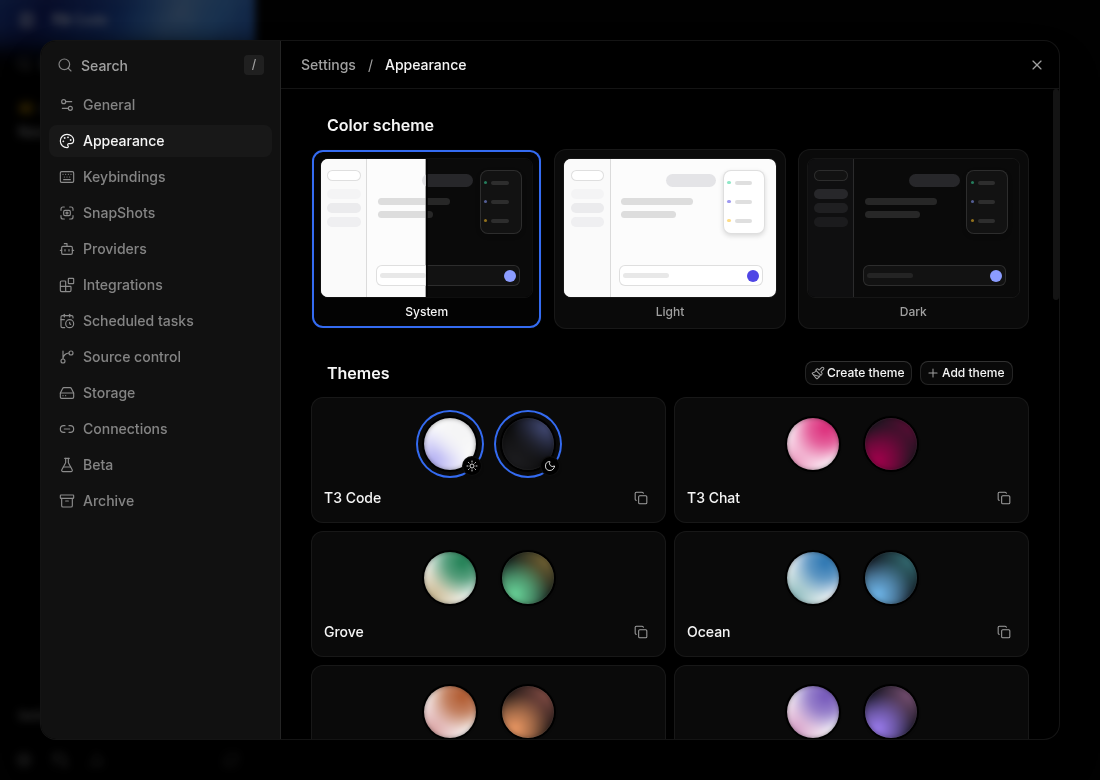Click the Connections link icon

click(x=67, y=429)
